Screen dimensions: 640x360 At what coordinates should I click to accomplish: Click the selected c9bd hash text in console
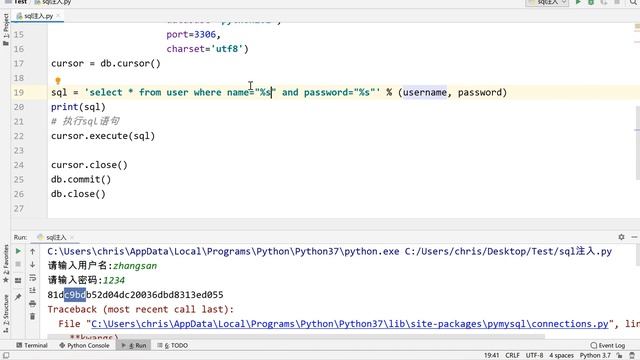[75, 295]
